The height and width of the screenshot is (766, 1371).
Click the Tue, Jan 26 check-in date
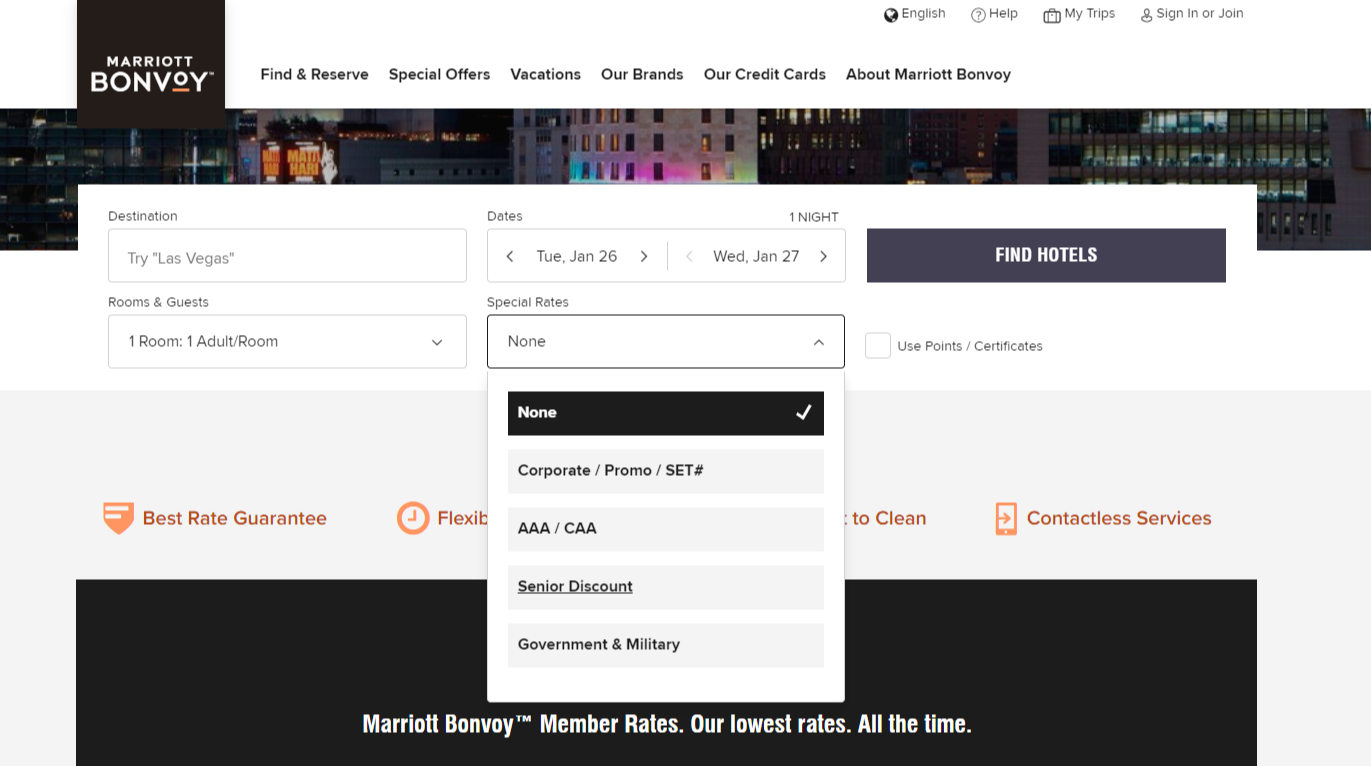[x=577, y=256]
